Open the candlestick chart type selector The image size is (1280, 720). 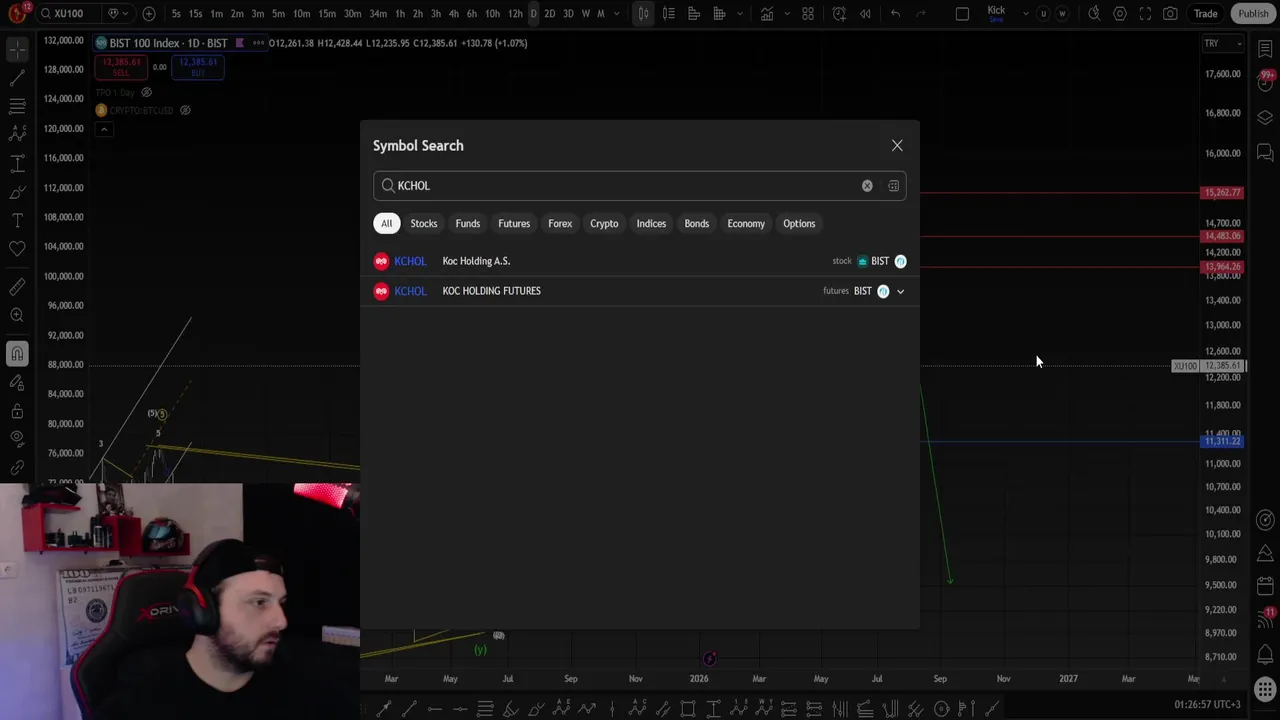[x=643, y=14]
